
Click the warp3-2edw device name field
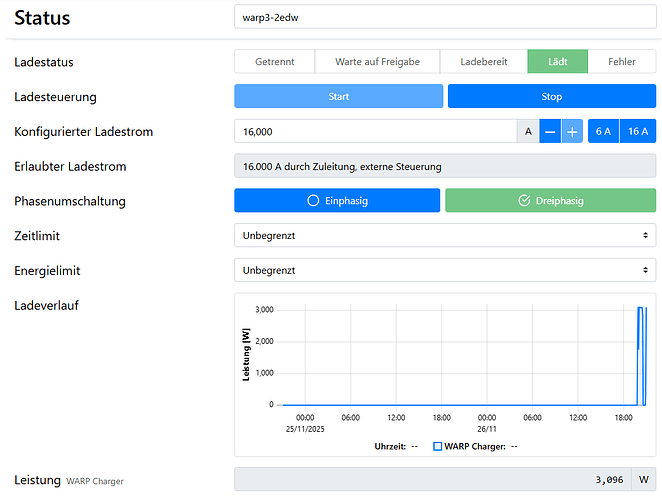pos(445,18)
